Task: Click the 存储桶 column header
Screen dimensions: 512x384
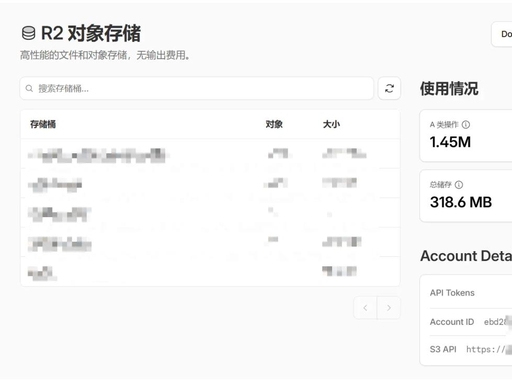Action: coord(43,124)
